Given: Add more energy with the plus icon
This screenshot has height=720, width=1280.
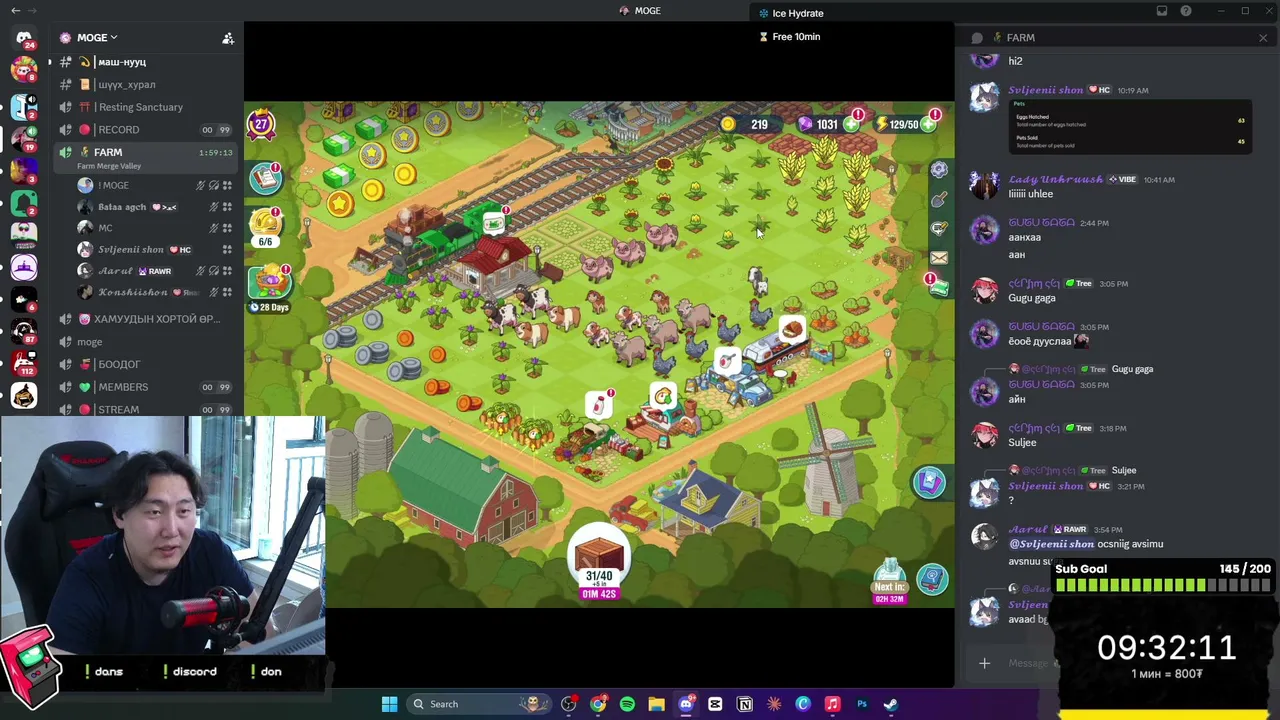Looking at the screenshot, I should [928, 124].
